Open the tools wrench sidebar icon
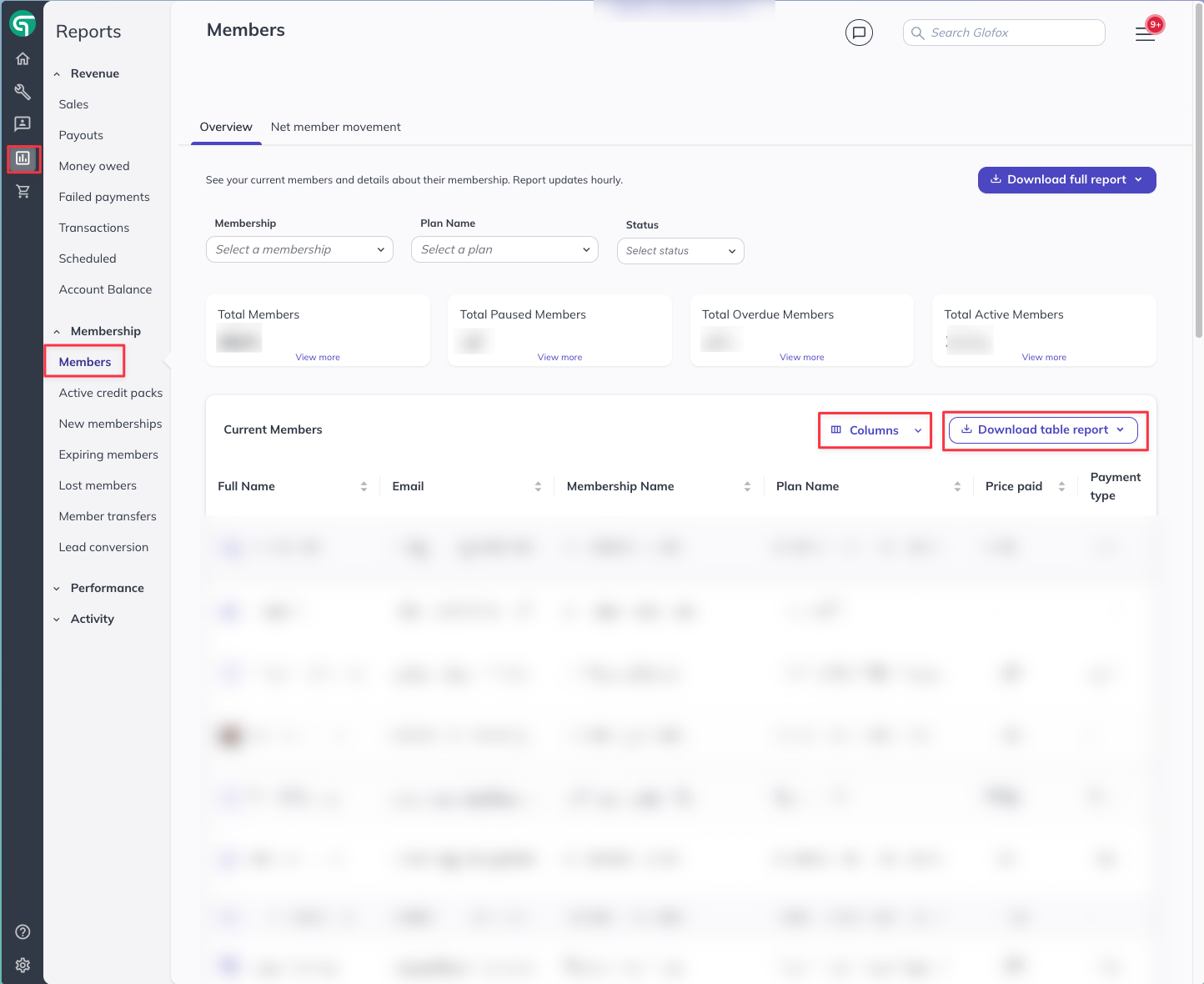The height and width of the screenshot is (984, 1204). tap(23, 92)
